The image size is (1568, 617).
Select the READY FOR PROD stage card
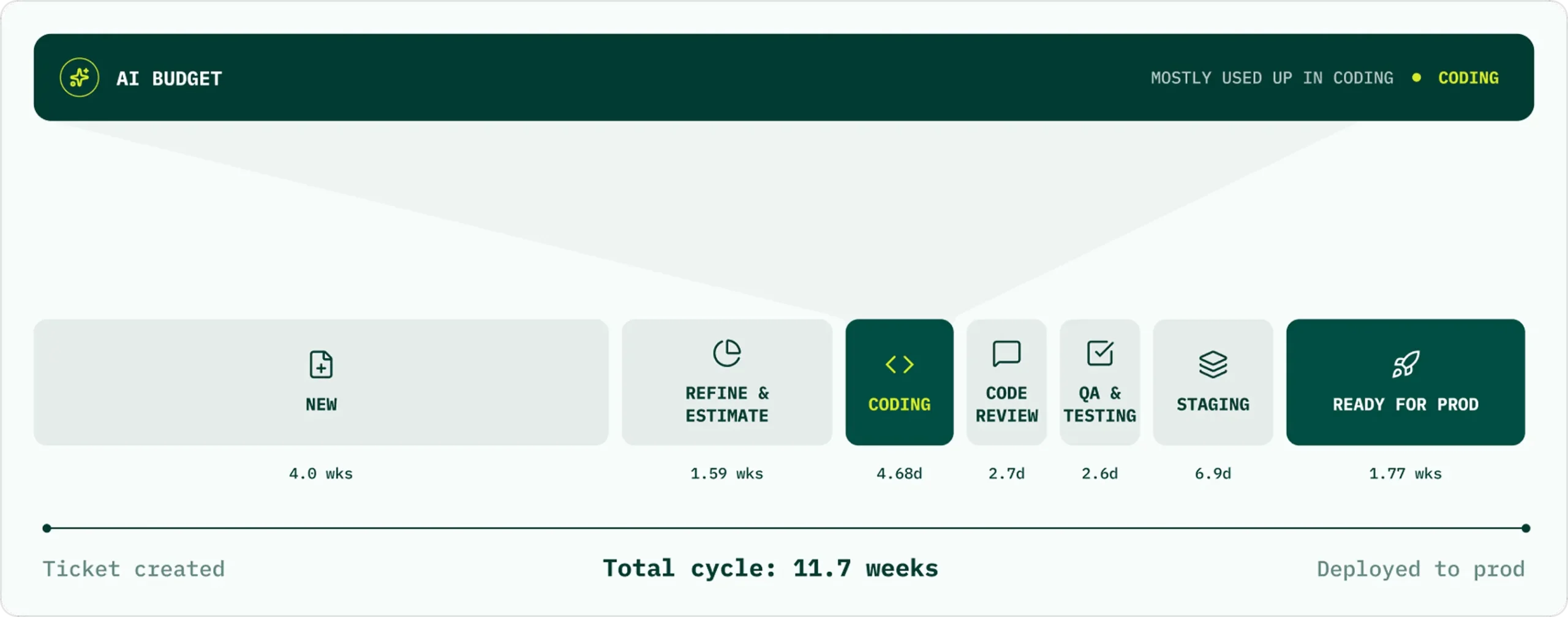[1405, 382]
